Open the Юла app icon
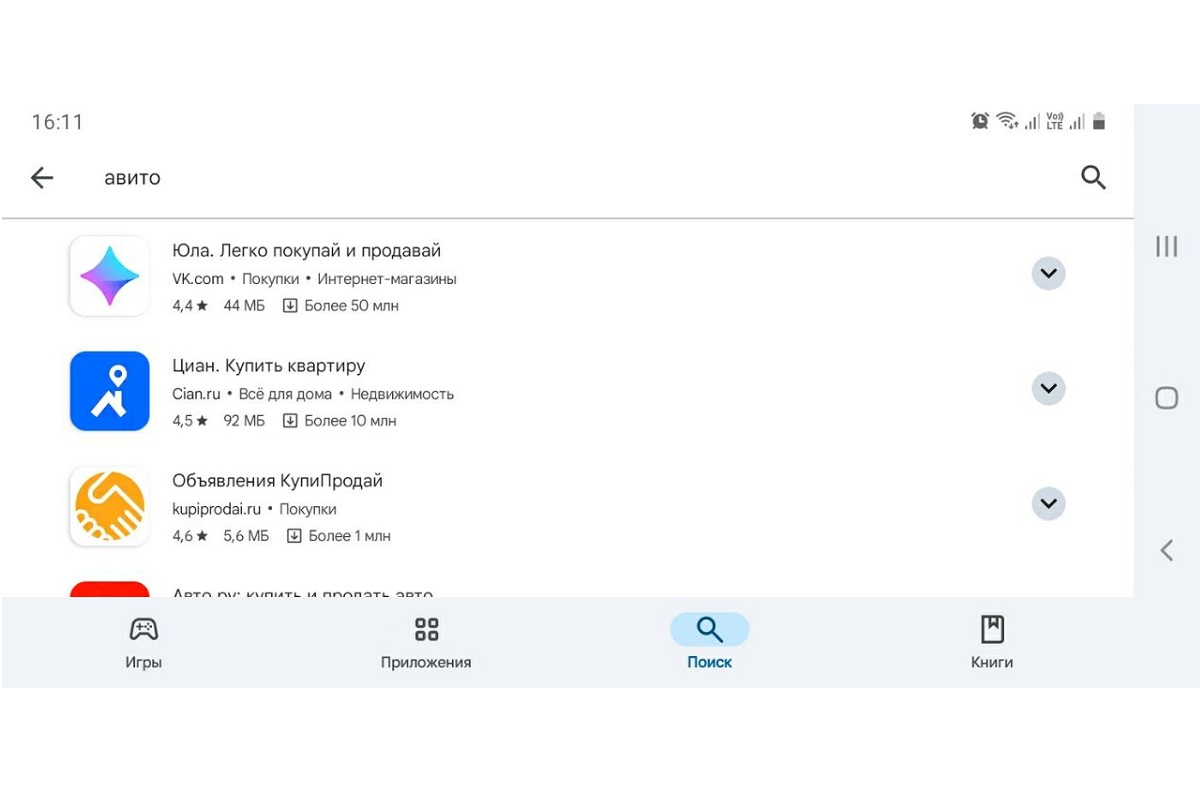1200x800 pixels. [x=109, y=276]
